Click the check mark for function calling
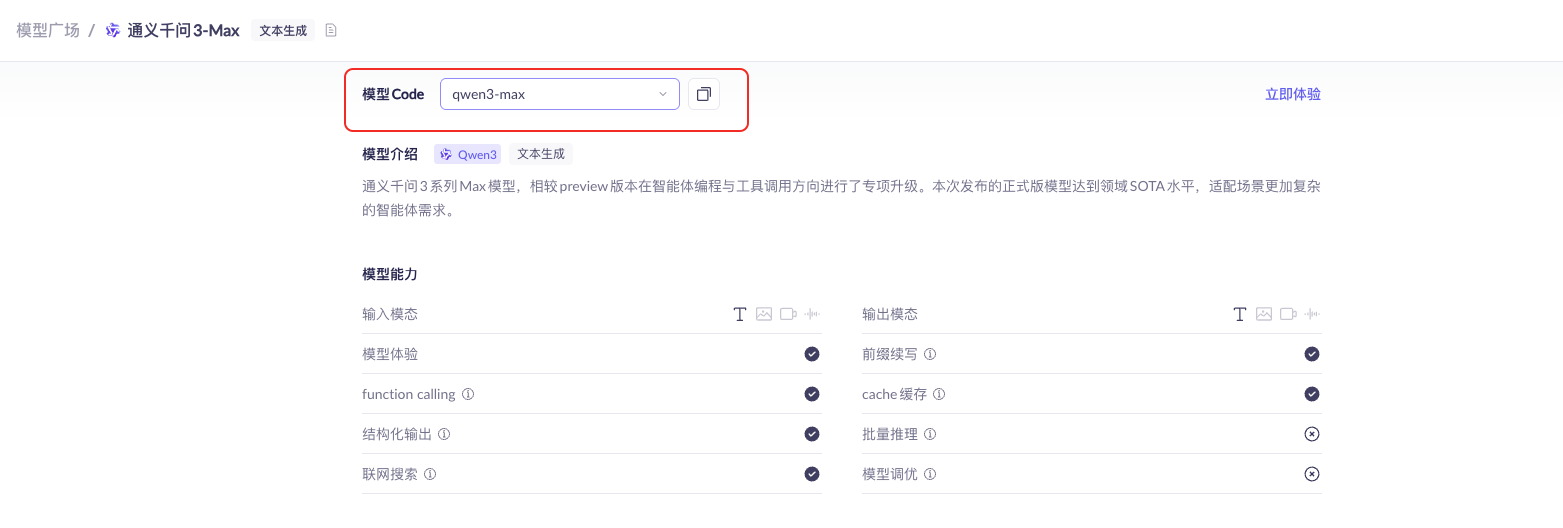The height and width of the screenshot is (528, 1563). (812, 394)
